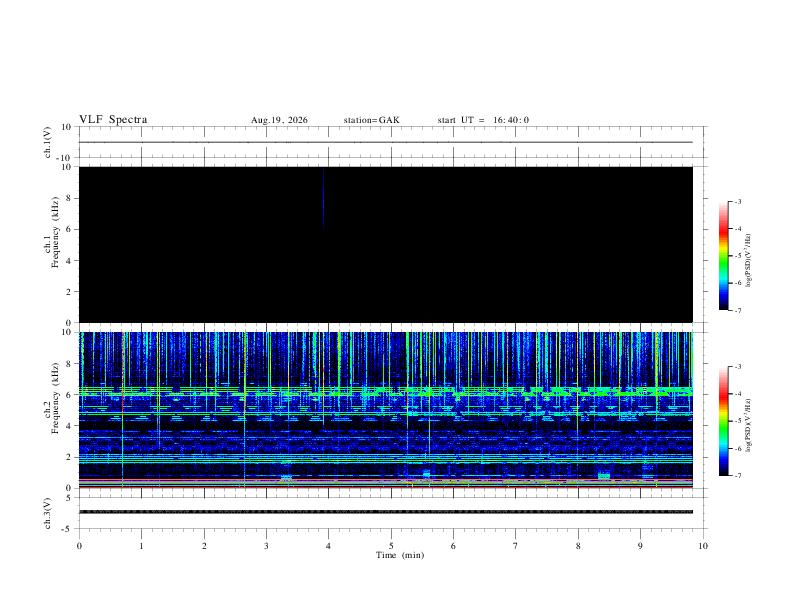
Task: Click the -7 label on lower colorbar
Action: point(737,476)
